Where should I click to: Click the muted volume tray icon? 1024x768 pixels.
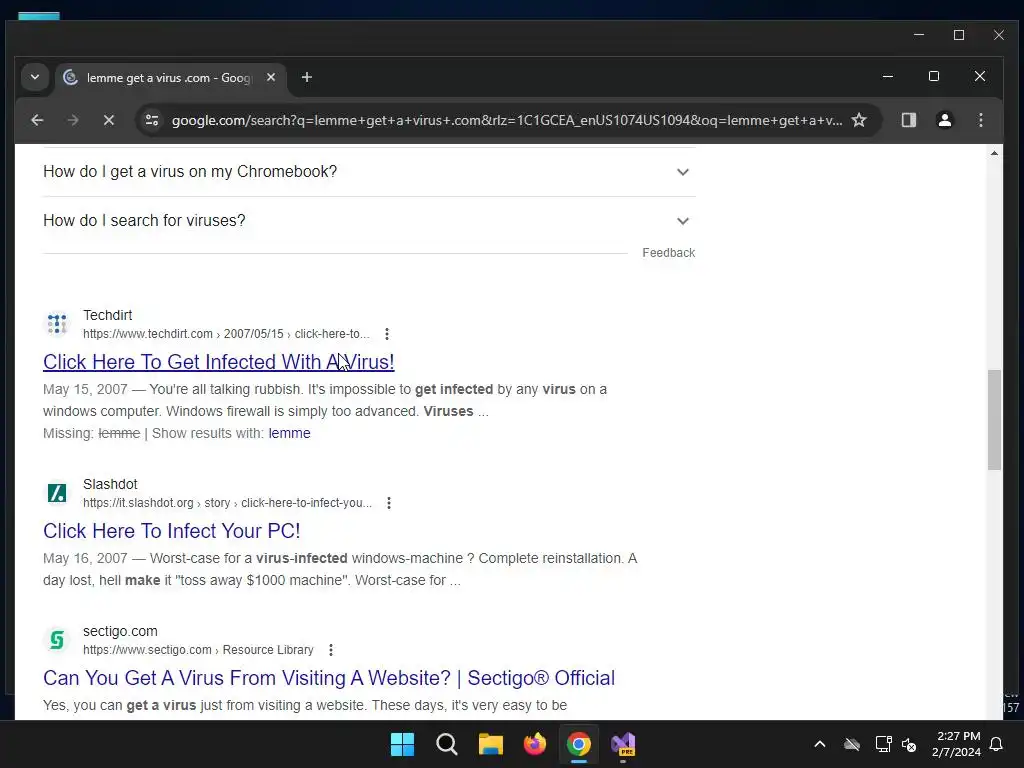click(909, 744)
